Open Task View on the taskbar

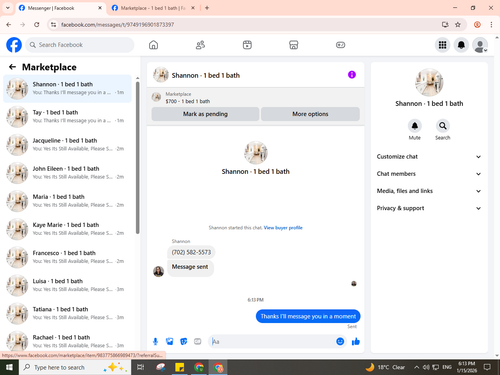coord(141,367)
